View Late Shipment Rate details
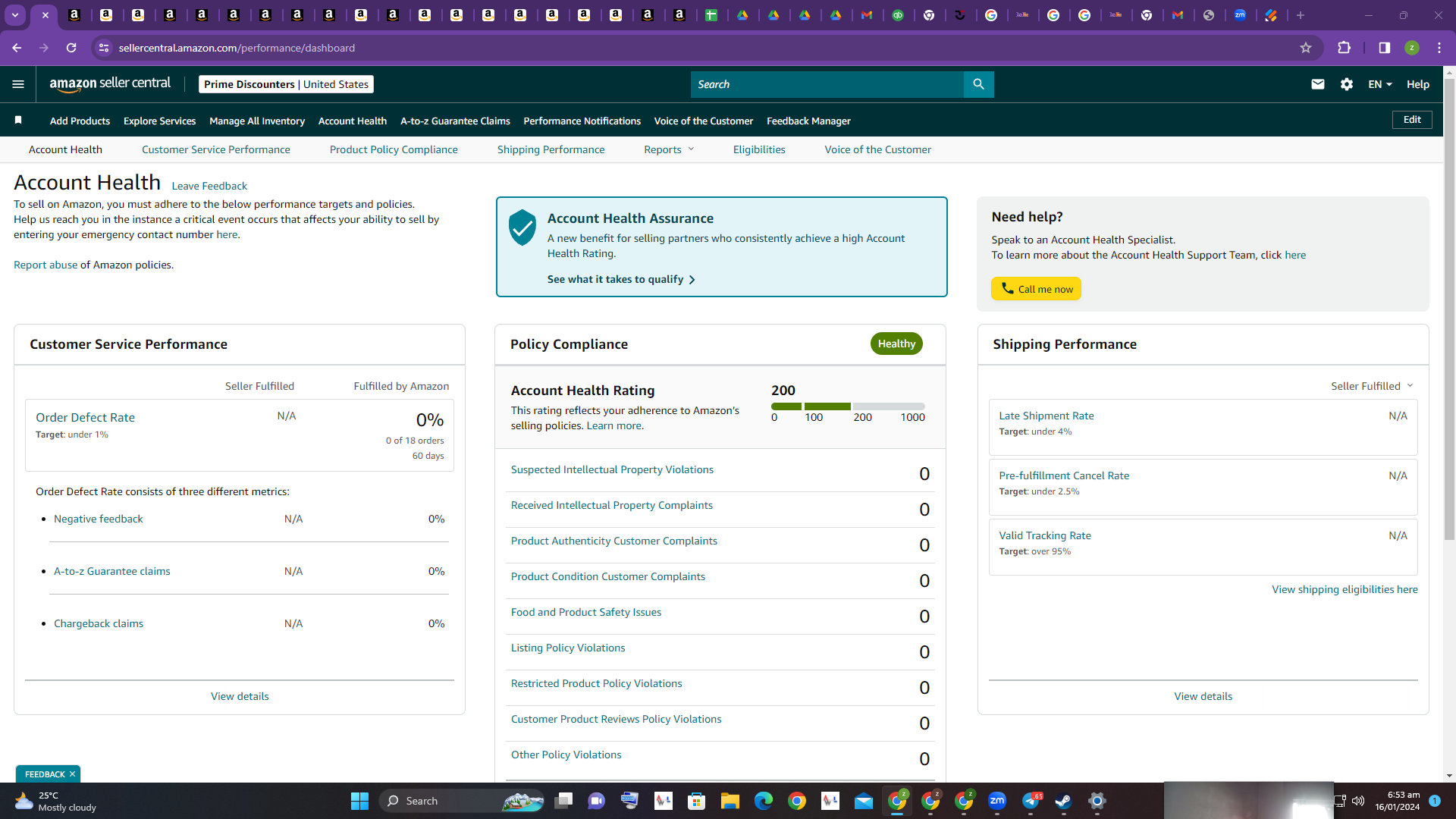The width and height of the screenshot is (1456, 819). coord(1046,416)
